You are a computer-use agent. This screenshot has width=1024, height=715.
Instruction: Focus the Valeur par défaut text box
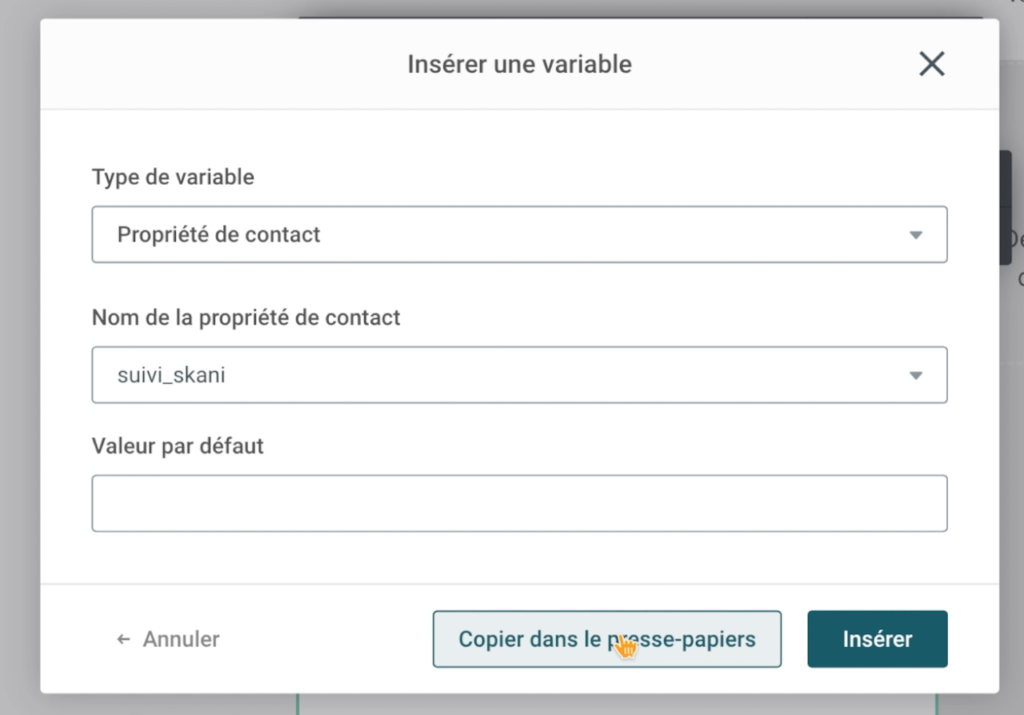tap(519, 503)
